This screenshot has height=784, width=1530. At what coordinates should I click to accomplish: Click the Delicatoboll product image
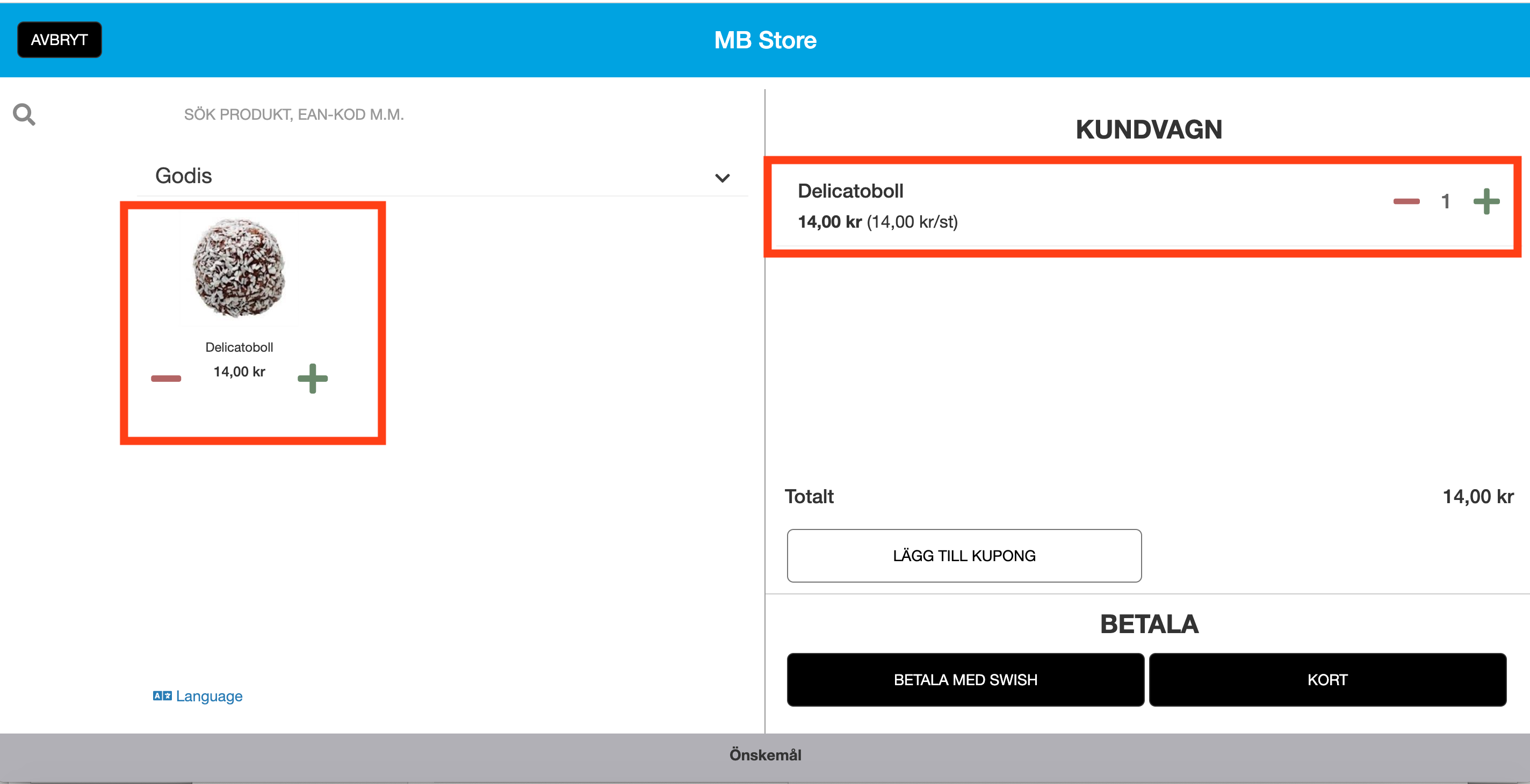[x=239, y=267]
